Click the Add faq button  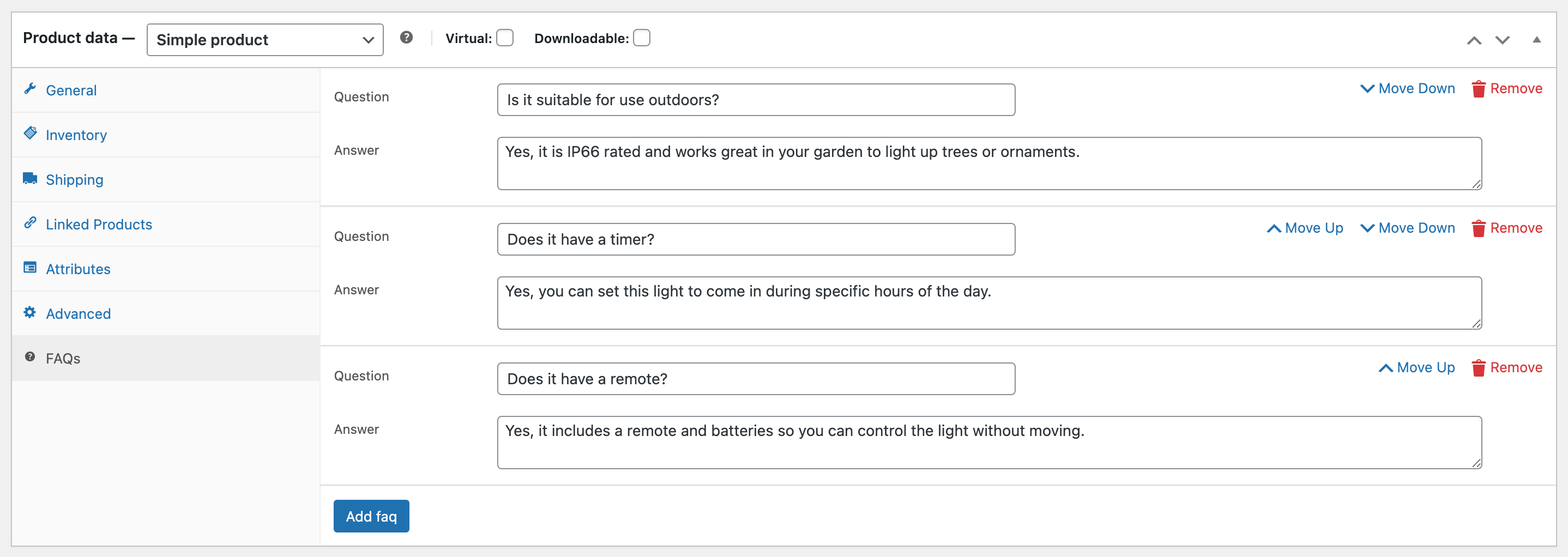pos(371,516)
